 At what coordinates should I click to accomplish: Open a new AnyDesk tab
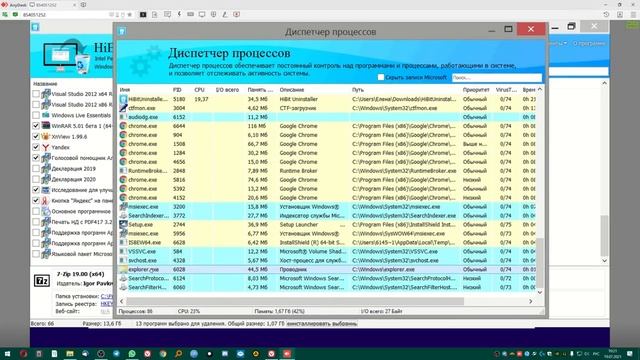83,5
